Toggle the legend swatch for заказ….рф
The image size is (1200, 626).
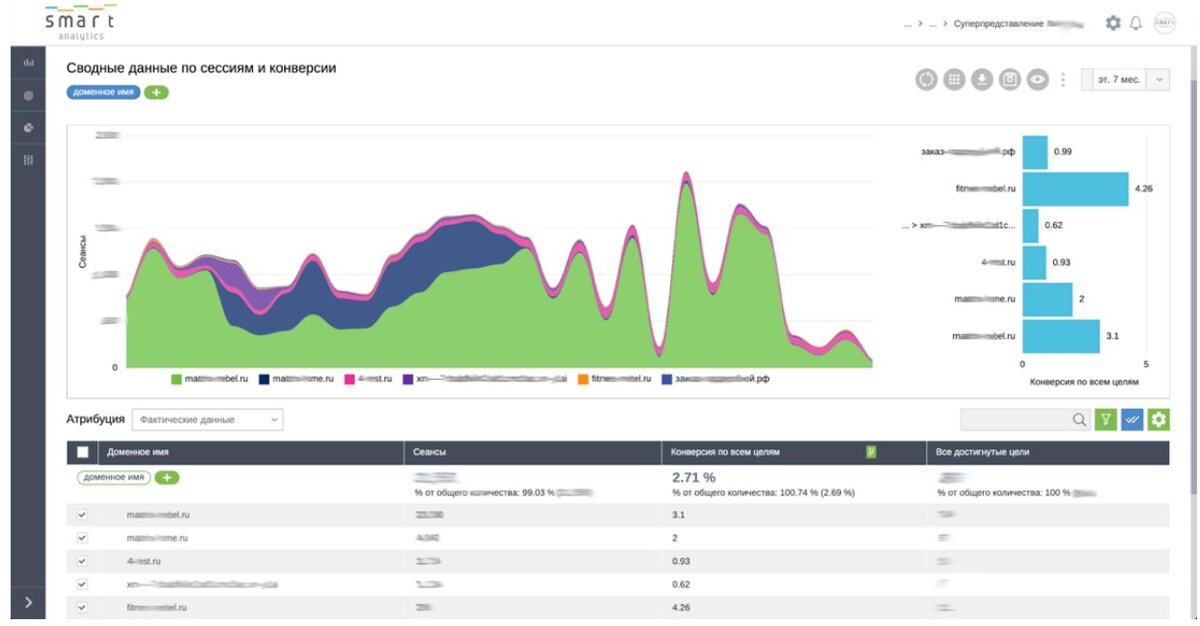coord(666,380)
